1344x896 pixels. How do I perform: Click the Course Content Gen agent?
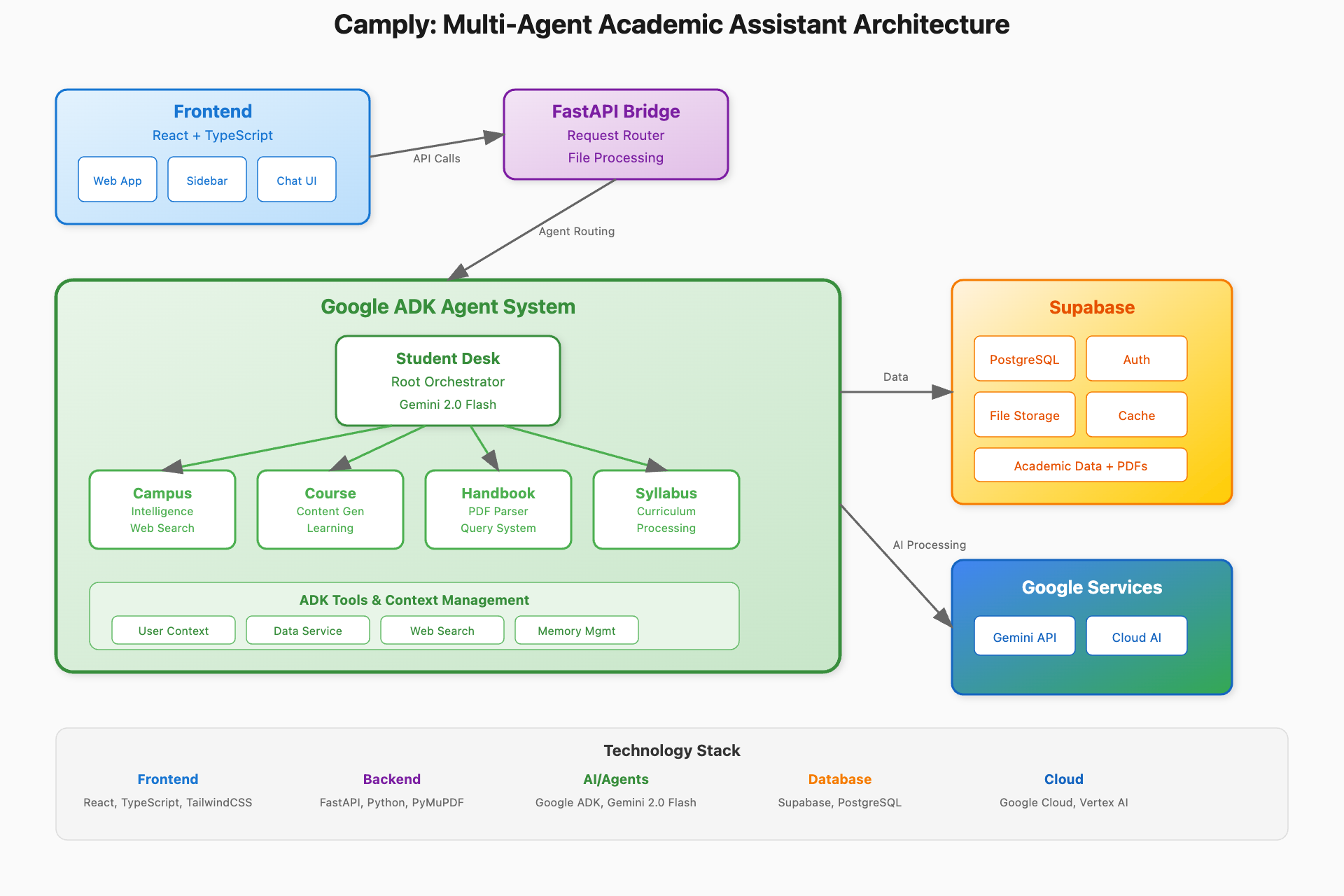(330, 510)
